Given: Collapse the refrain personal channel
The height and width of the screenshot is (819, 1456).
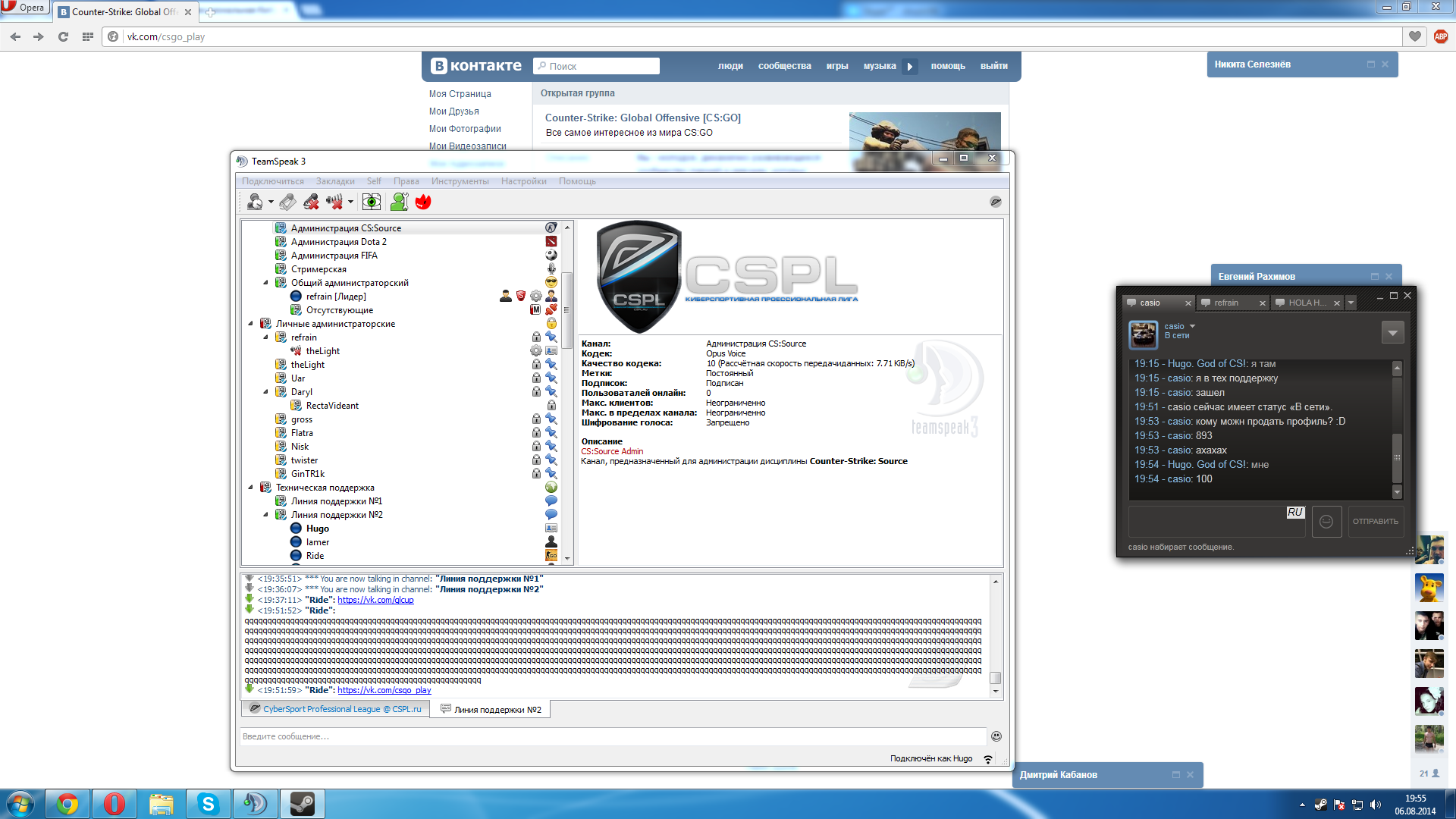Looking at the screenshot, I should tap(265, 337).
